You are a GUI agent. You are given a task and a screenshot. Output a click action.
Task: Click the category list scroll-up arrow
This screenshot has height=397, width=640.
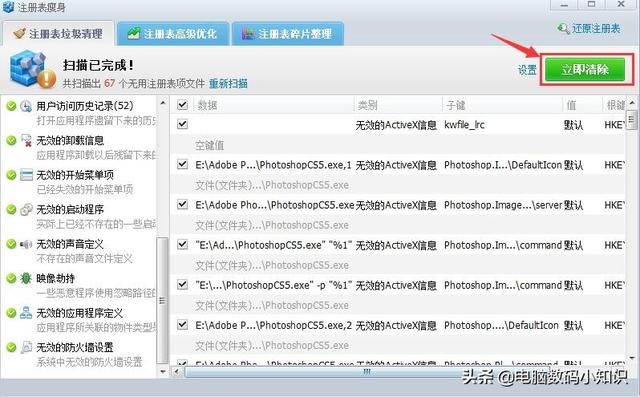[x=163, y=103]
